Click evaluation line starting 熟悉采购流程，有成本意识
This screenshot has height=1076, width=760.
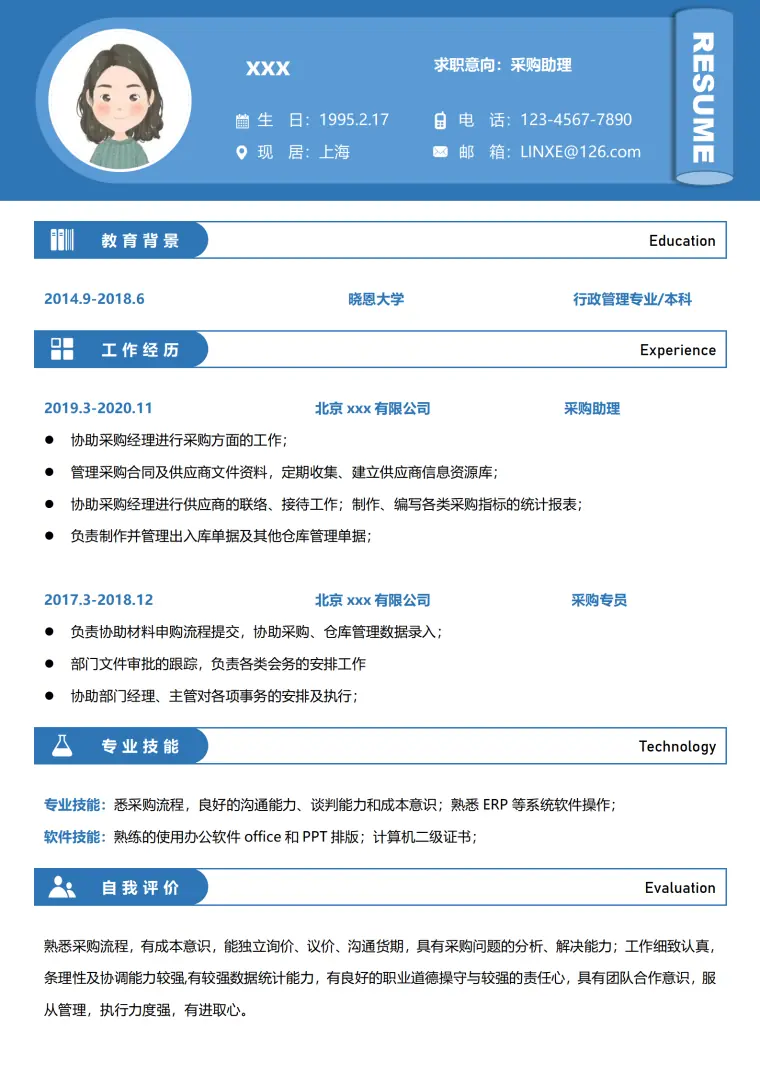[x=380, y=946]
